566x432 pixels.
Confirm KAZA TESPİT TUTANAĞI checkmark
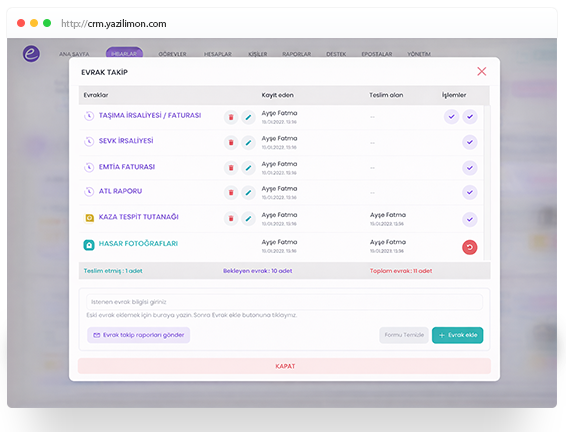pyautogui.click(x=470, y=219)
